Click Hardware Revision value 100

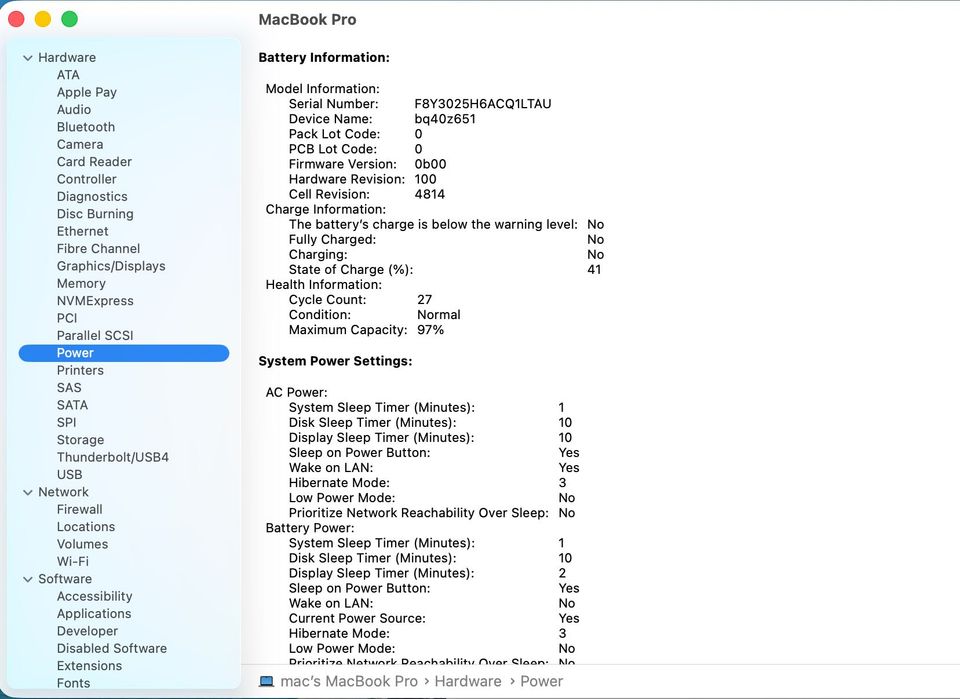pyautogui.click(x=425, y=179)
